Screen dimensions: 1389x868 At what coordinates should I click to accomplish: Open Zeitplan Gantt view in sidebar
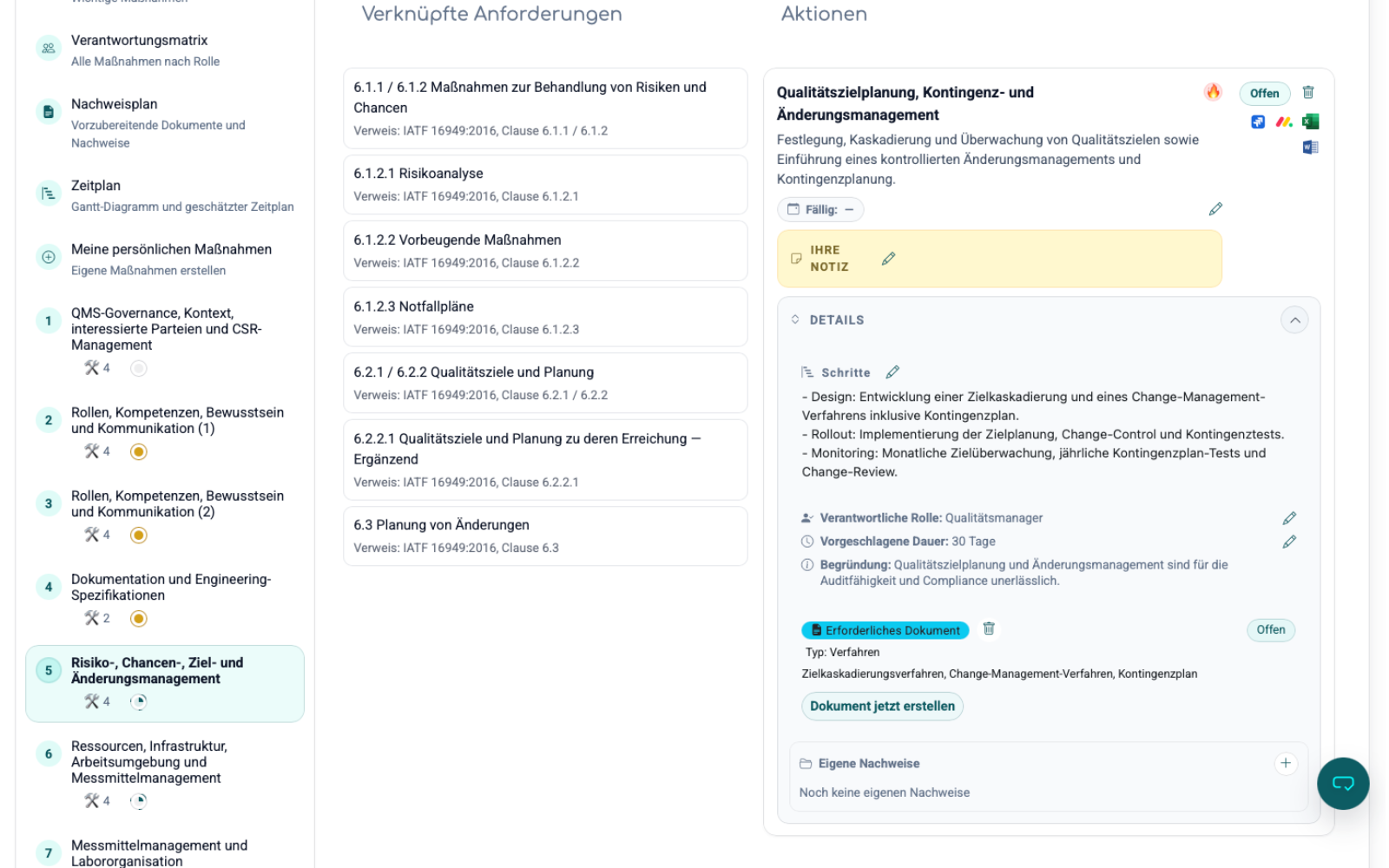click(x=95, y=194)
